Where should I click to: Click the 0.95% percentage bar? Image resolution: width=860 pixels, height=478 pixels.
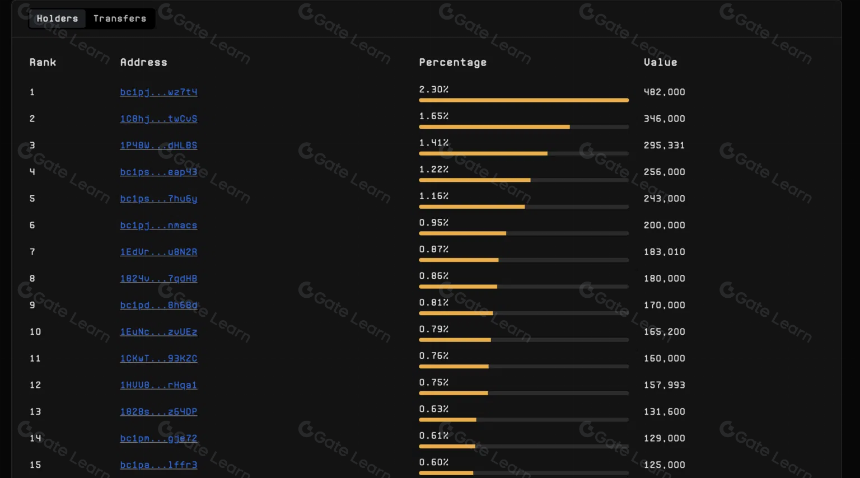(524, 234)
